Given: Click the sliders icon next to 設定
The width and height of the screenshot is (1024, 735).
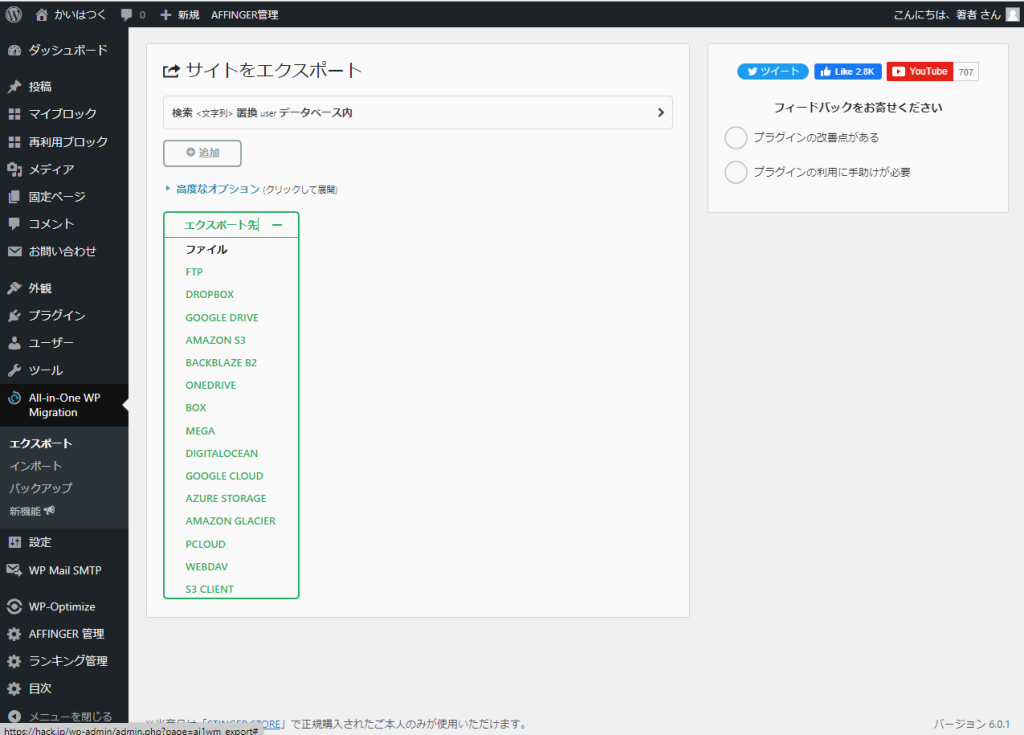Looking at the screenshot, I should (x=14, y=542).
